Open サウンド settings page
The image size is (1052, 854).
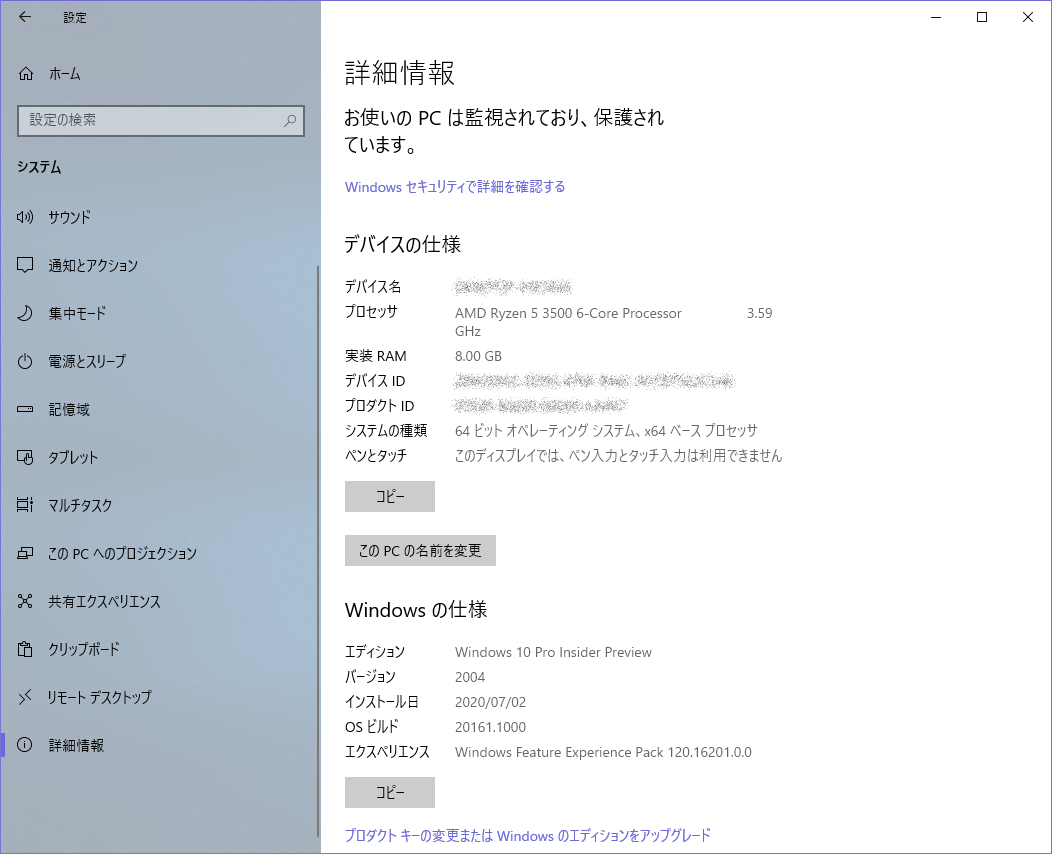point(160,217)
